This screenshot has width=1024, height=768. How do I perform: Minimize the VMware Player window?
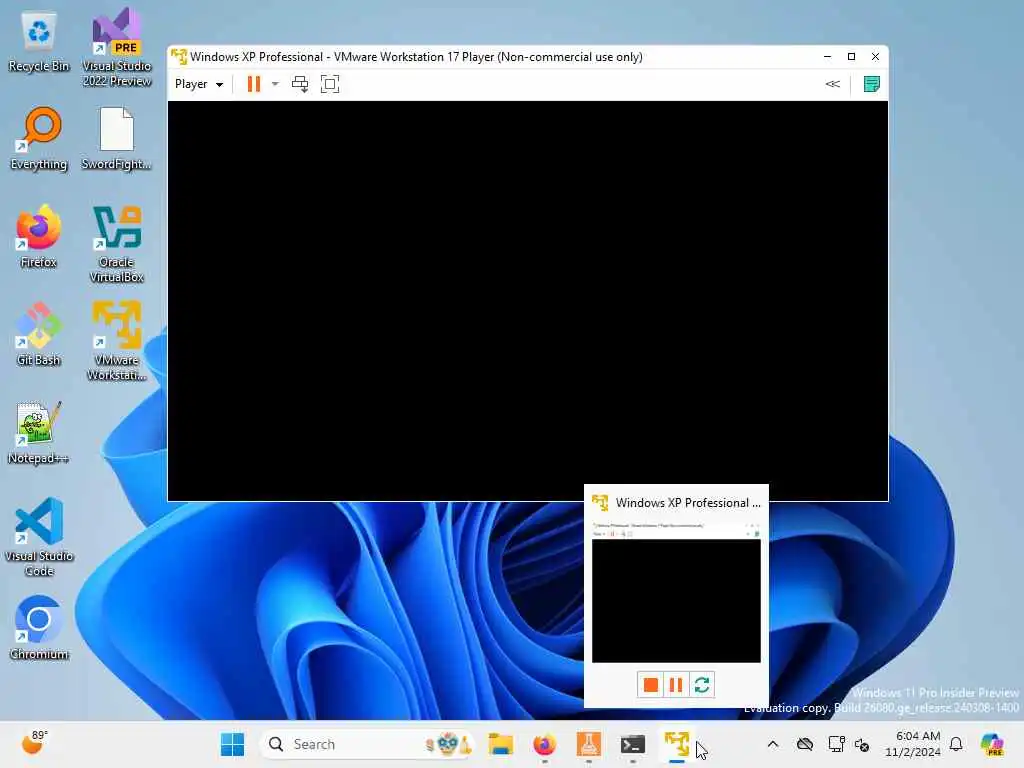tap(827, 57)
